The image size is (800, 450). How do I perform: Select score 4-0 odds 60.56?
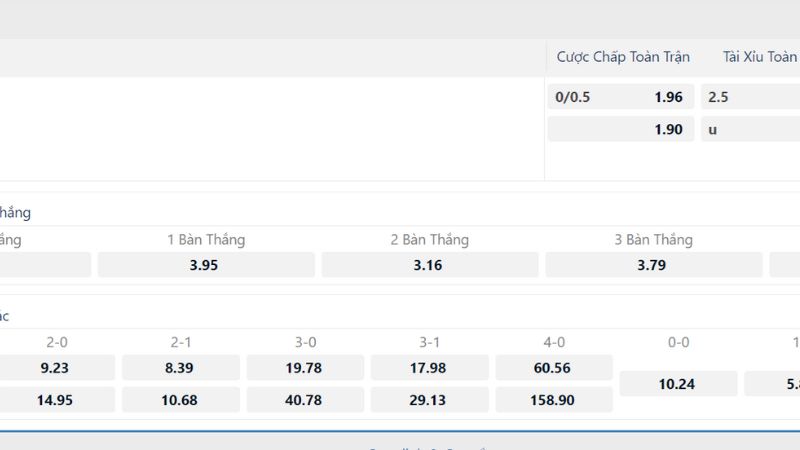click(554, 368)
